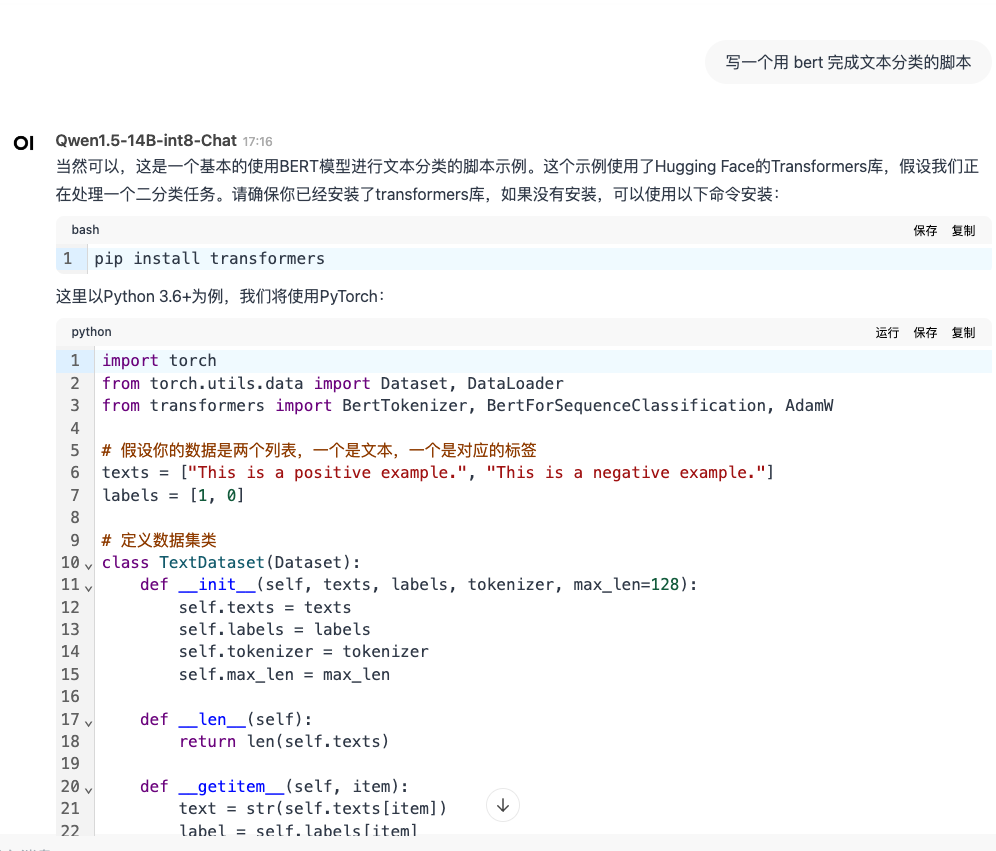
Task: Click the BertTokenizer import line
Action: coord(468,406)
